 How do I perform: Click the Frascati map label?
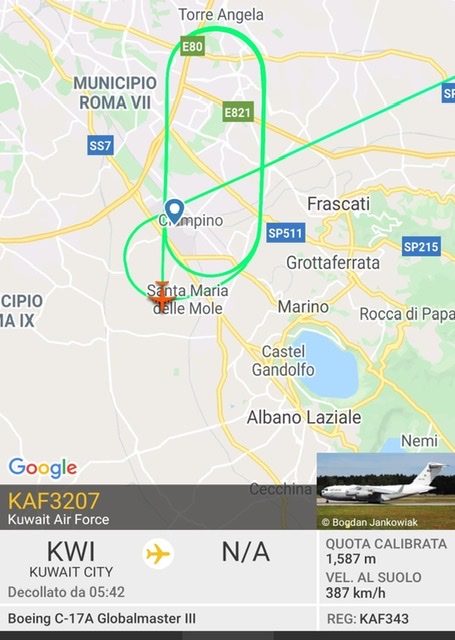(x=338, y=204)
